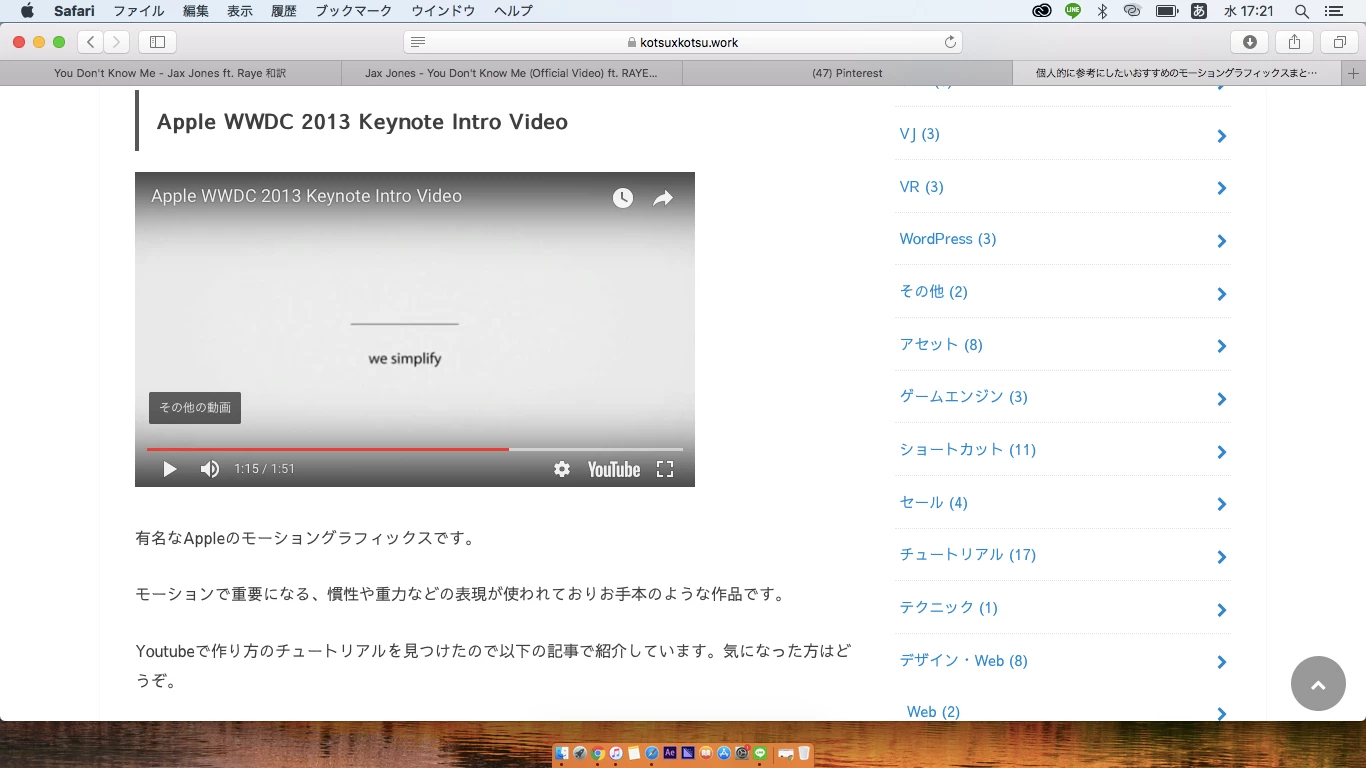Open iTunes in the Dock
Screen dimensions: 1366x768
[x=616, y=753]
